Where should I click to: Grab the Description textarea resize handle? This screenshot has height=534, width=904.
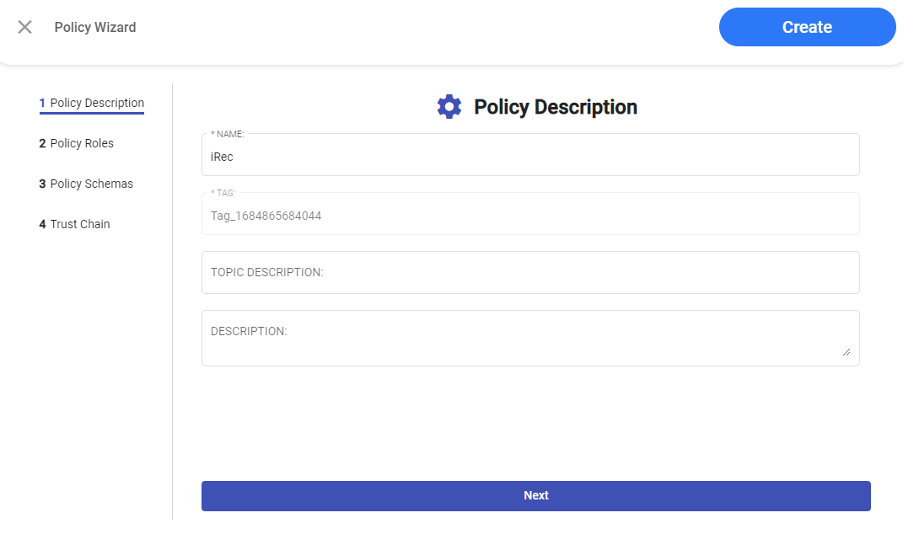pos(846,352)
